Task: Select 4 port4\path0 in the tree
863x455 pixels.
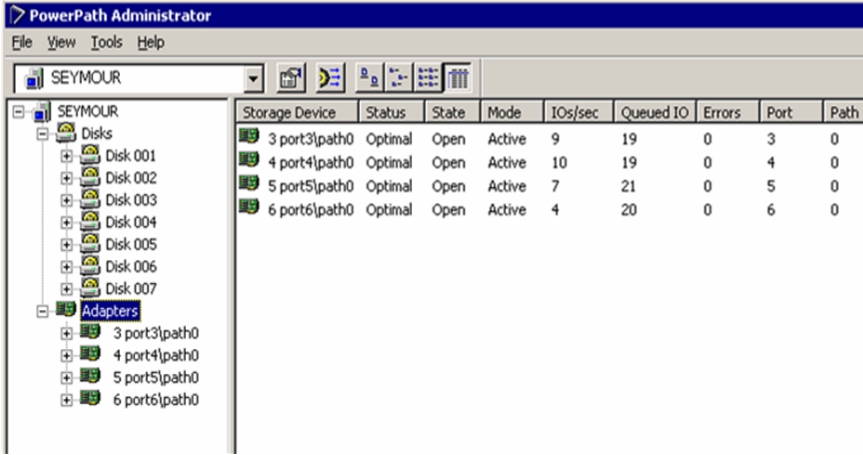Action: click(156, 355)
